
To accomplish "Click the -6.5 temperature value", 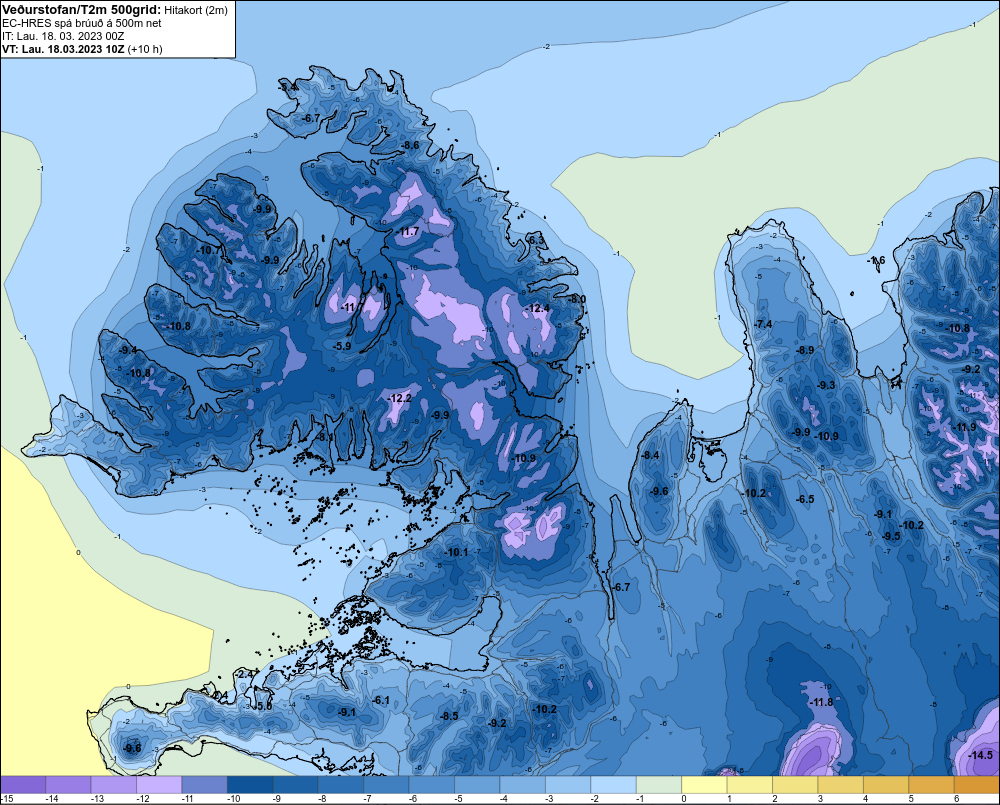I will click(805, 499).
